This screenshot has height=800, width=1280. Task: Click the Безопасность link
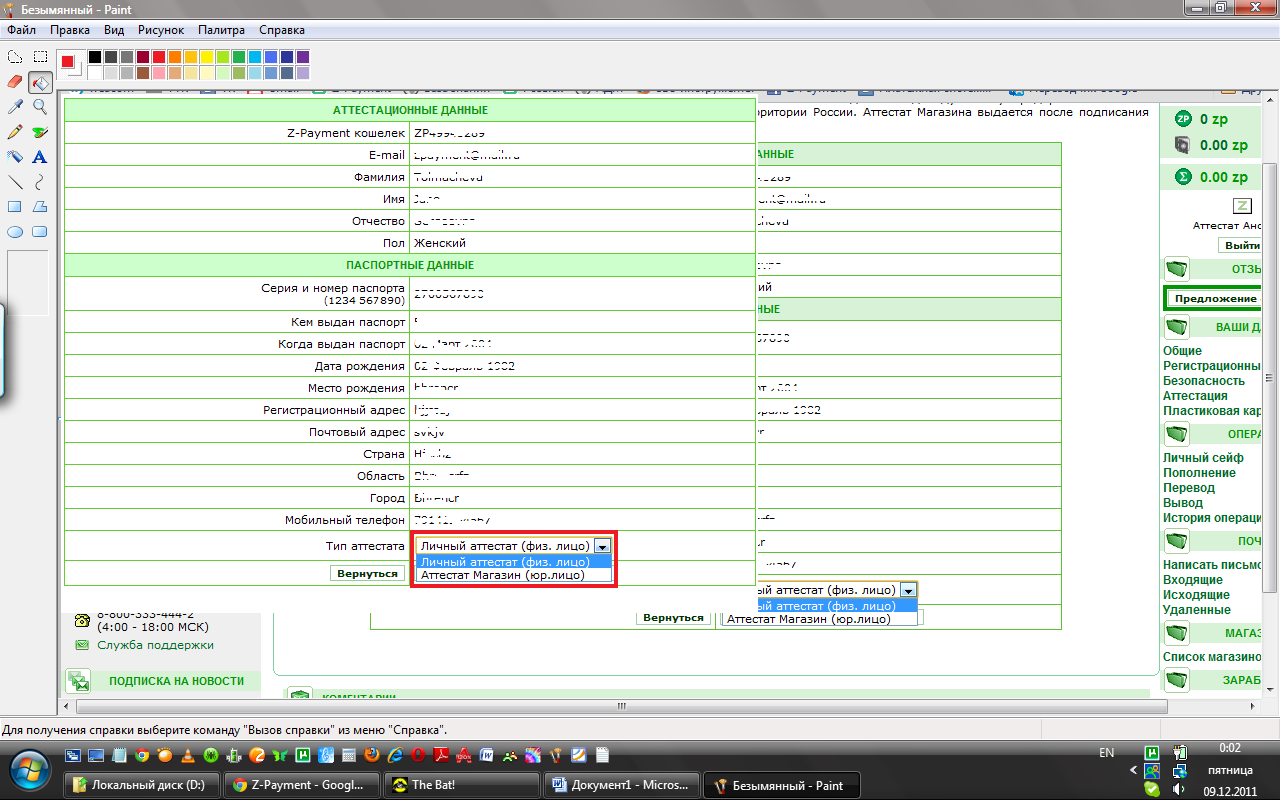[x=1204, y=381]
